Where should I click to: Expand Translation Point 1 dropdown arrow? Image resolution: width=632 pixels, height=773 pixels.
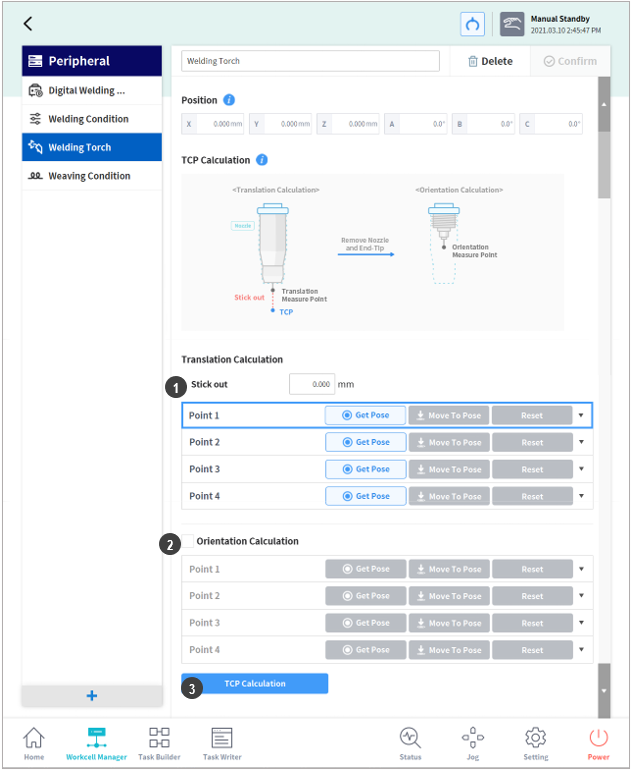581,415
